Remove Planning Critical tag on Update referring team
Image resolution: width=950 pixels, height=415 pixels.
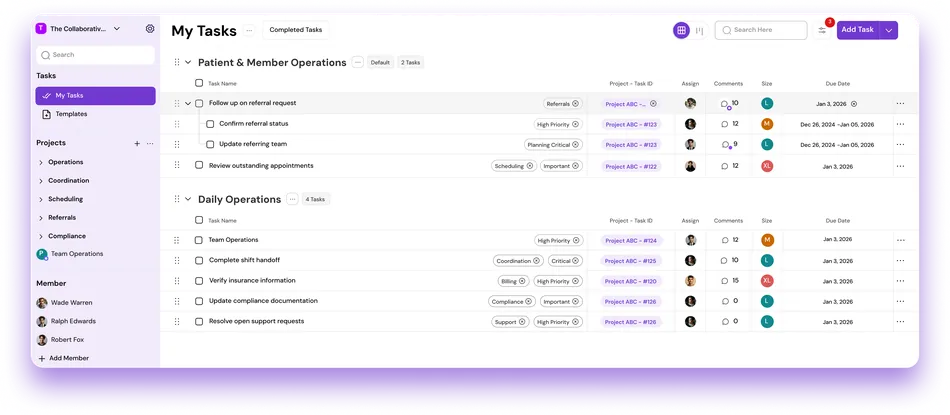[x=575, y=145]
